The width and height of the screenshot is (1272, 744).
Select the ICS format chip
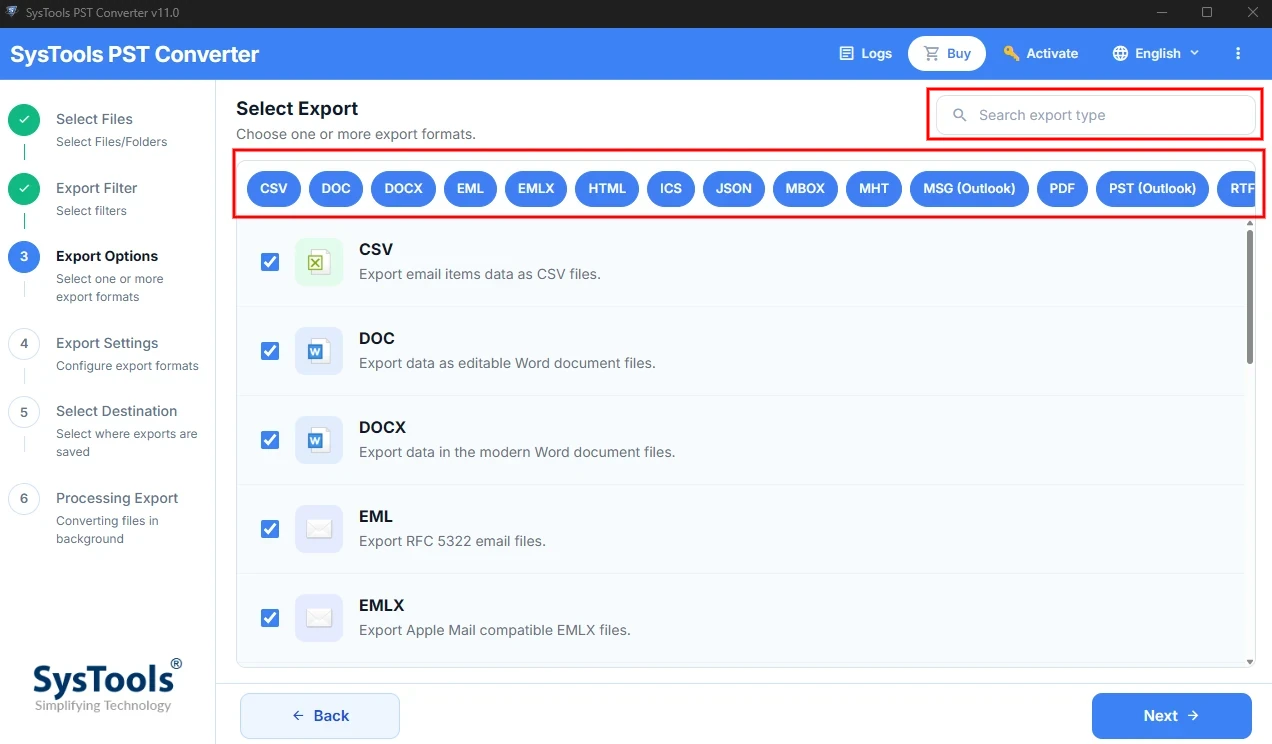[x=671, y=188]
